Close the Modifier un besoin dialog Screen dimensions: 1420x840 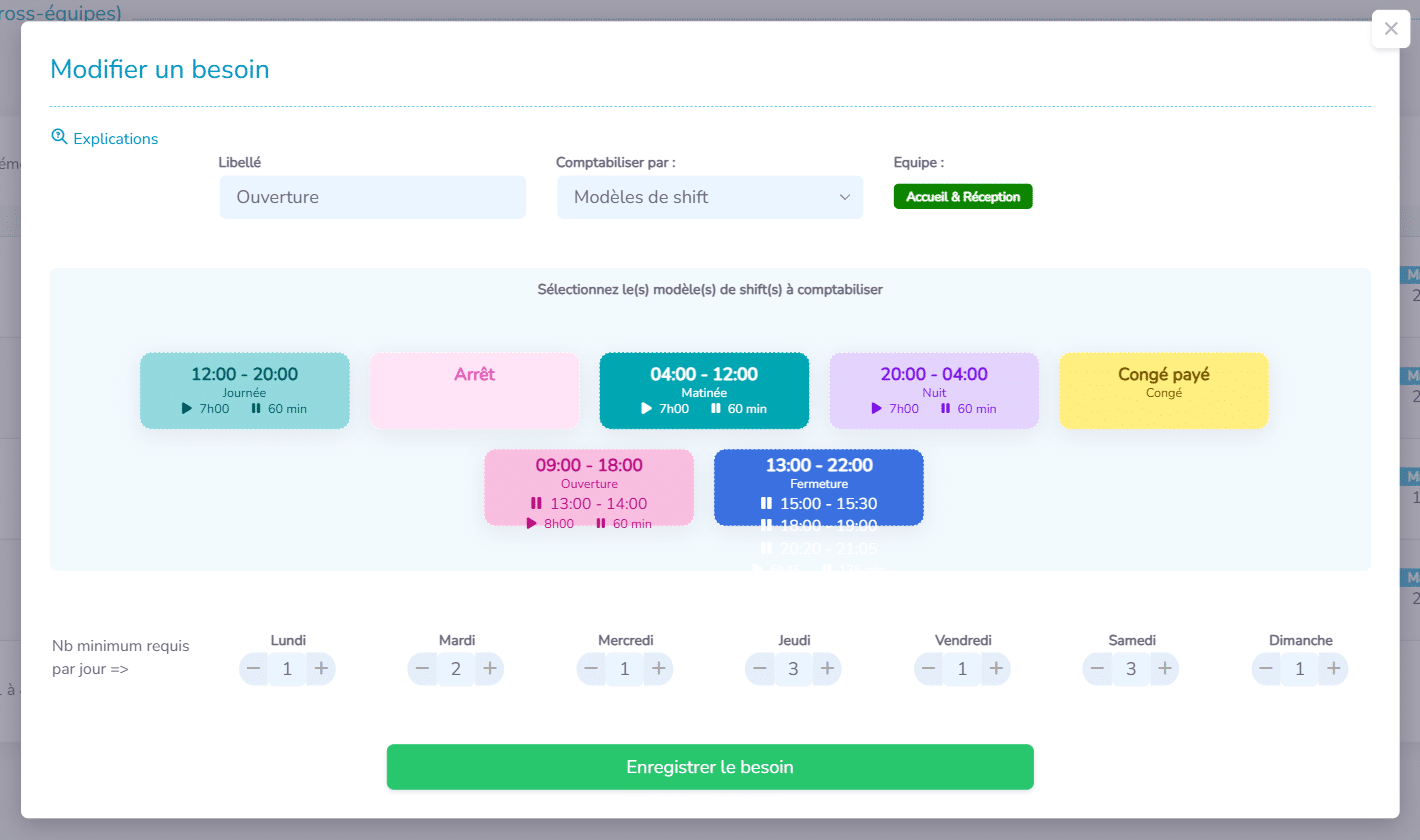tap(1391, 29)
